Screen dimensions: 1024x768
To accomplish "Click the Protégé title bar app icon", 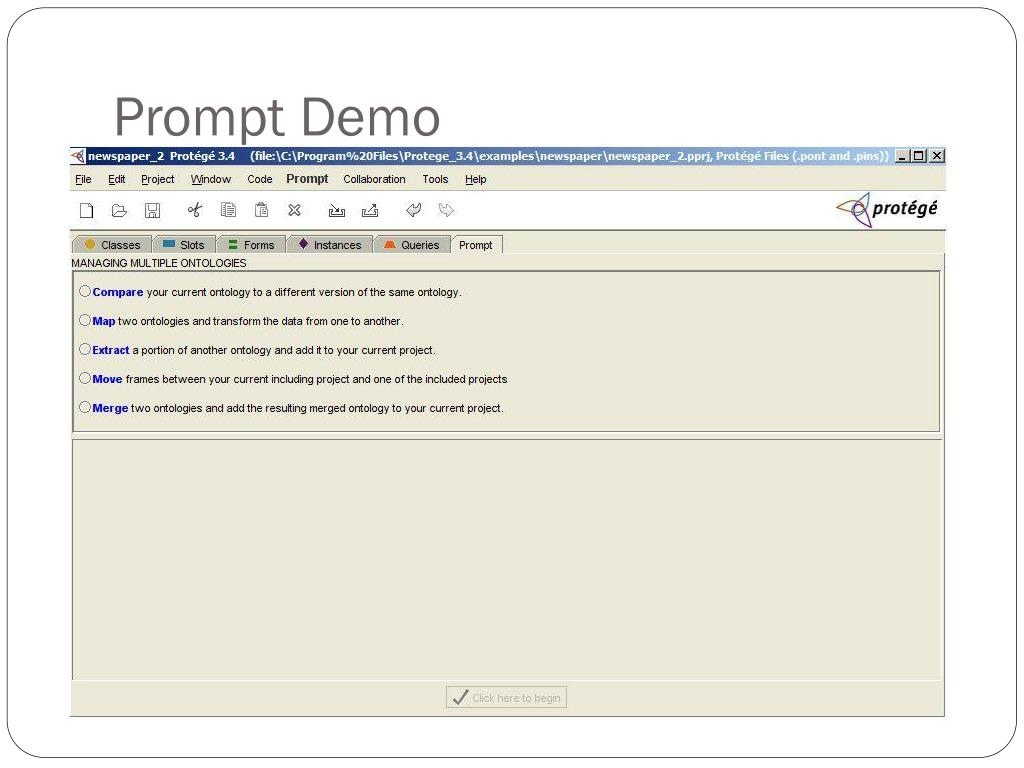I will [78, 156].
